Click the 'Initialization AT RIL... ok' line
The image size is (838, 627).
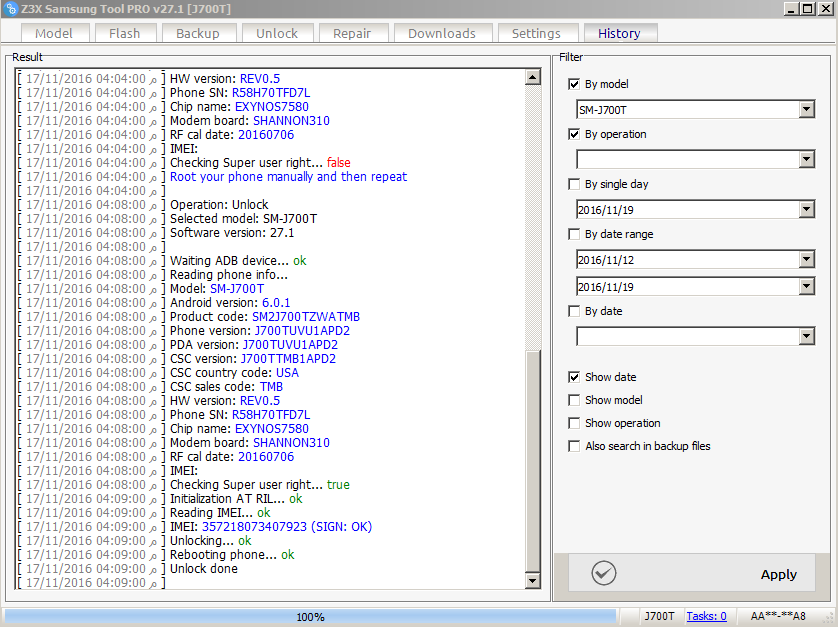pos(236,499)
